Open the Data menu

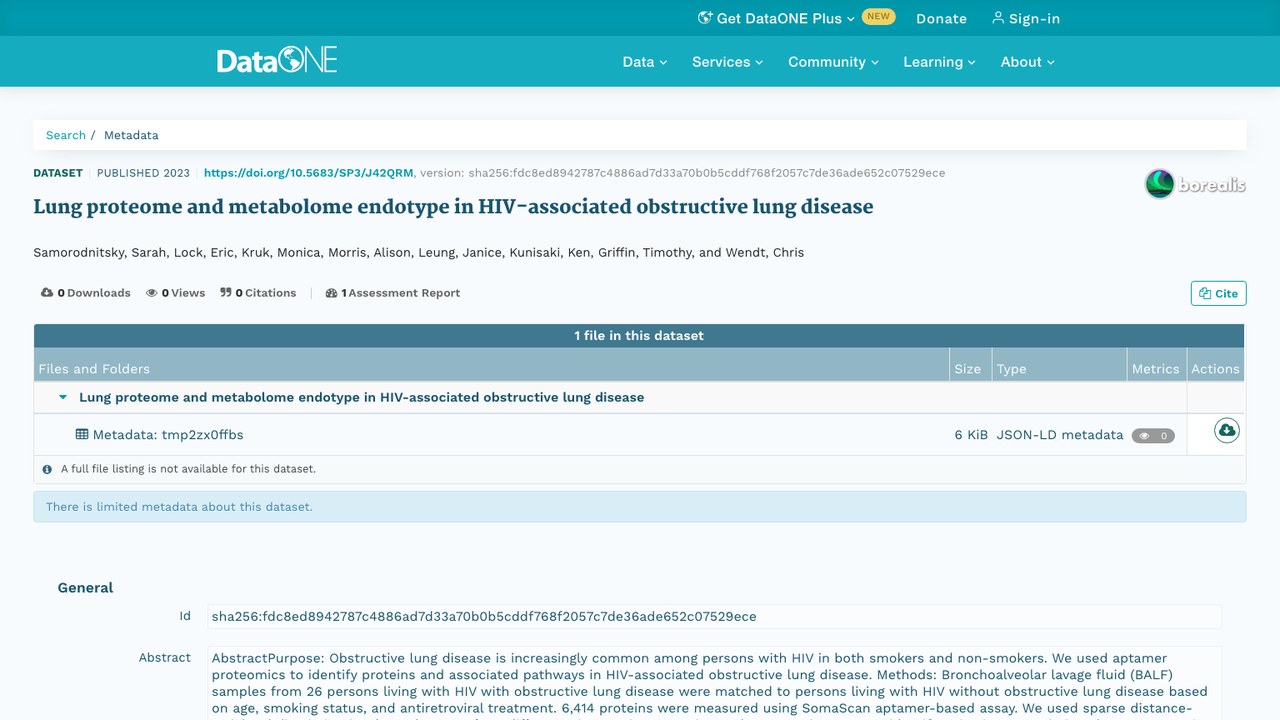[x=644, y=62]
